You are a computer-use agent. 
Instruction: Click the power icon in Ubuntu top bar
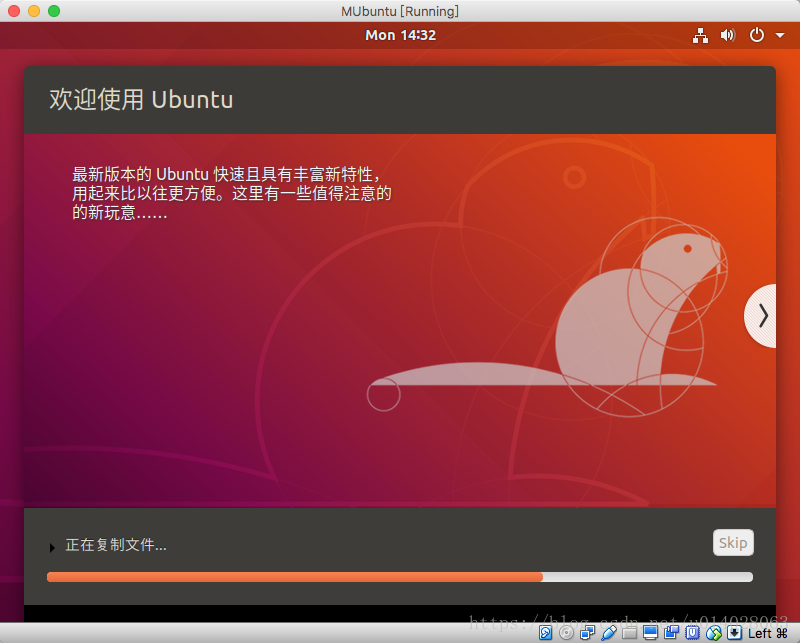[x=757, y=35]
